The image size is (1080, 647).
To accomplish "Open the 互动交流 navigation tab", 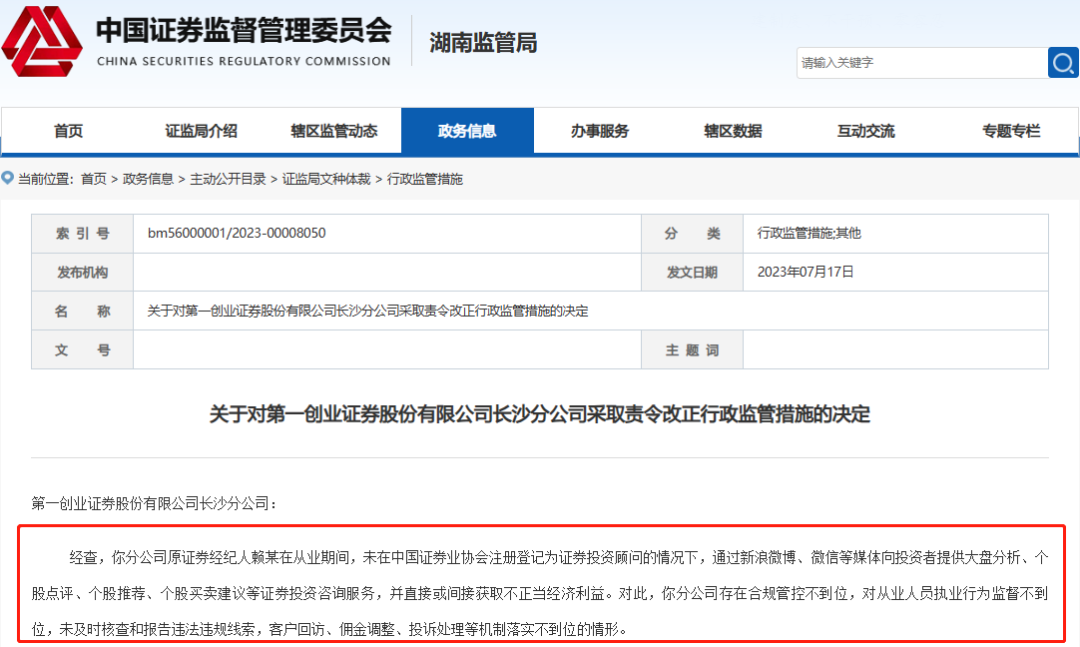I will coord(866,131).
